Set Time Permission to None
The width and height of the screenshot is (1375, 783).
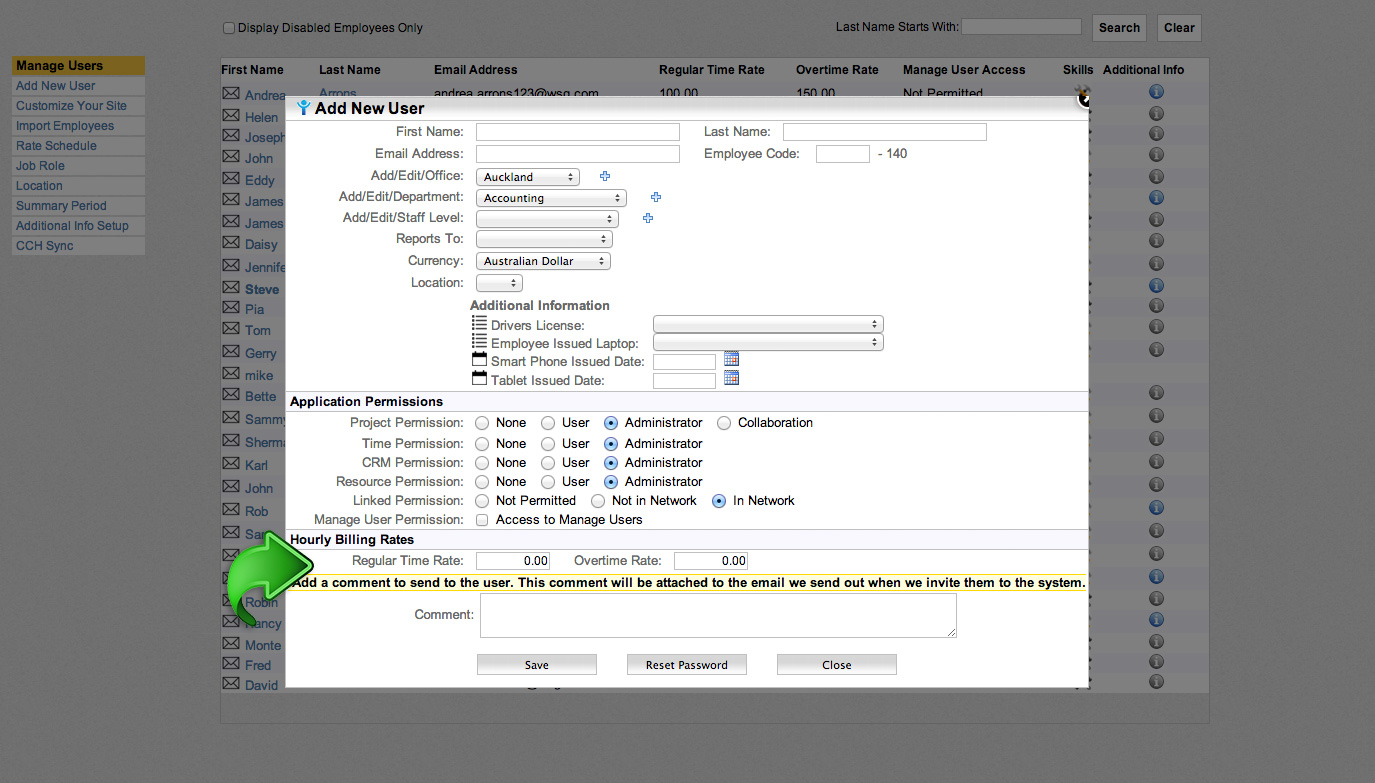tap(482, 444)
